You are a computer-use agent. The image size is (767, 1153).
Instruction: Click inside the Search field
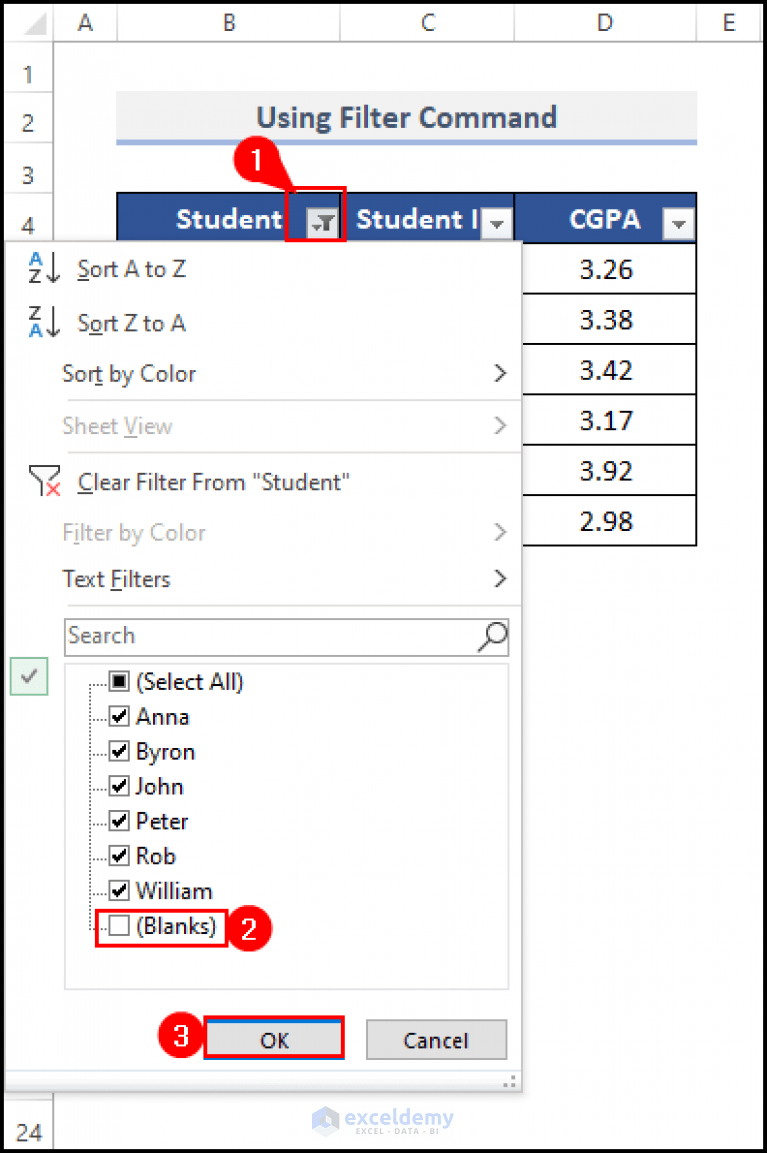point(250,636)
